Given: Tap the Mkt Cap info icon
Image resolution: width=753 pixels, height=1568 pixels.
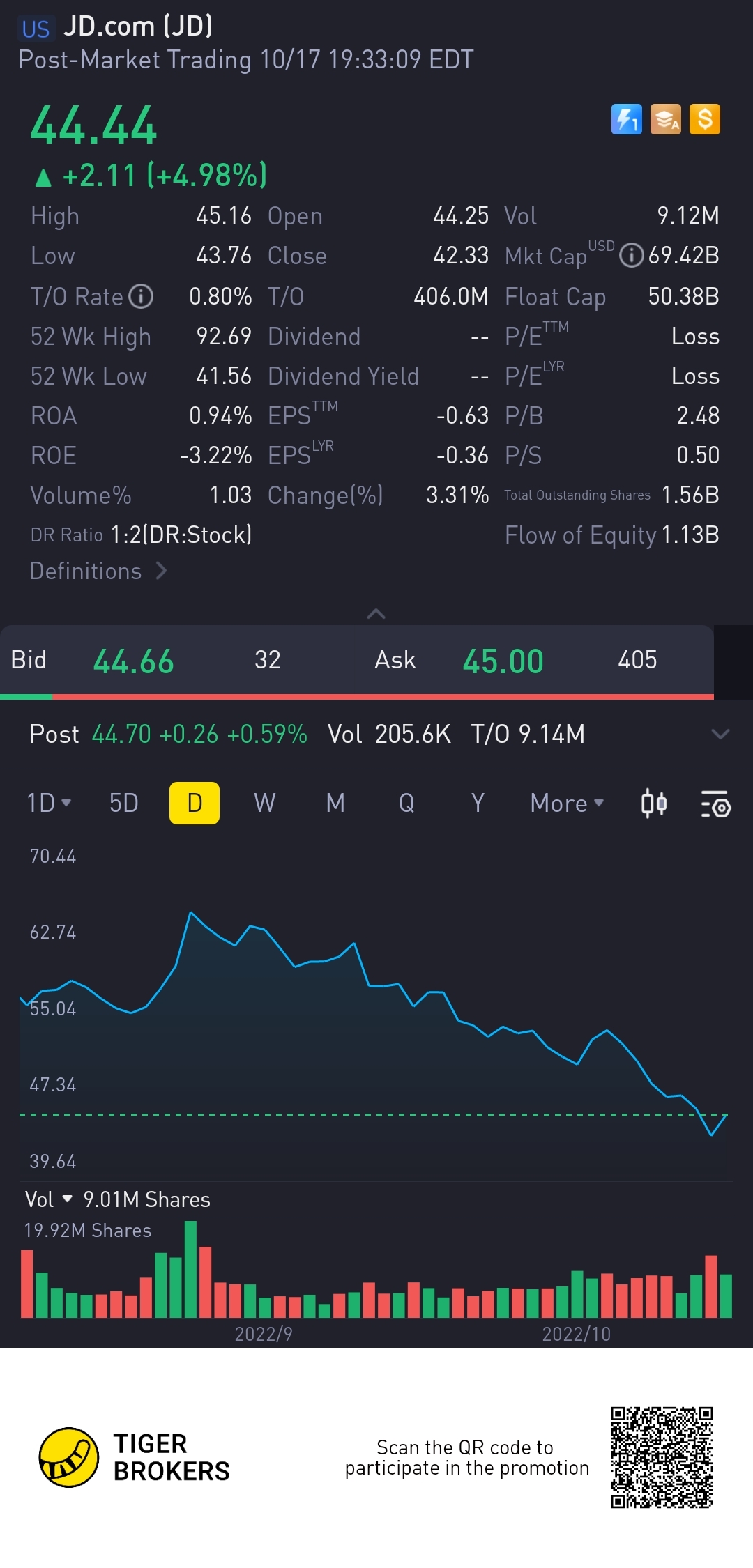Looking at the screenshot, I should point(631,256).
